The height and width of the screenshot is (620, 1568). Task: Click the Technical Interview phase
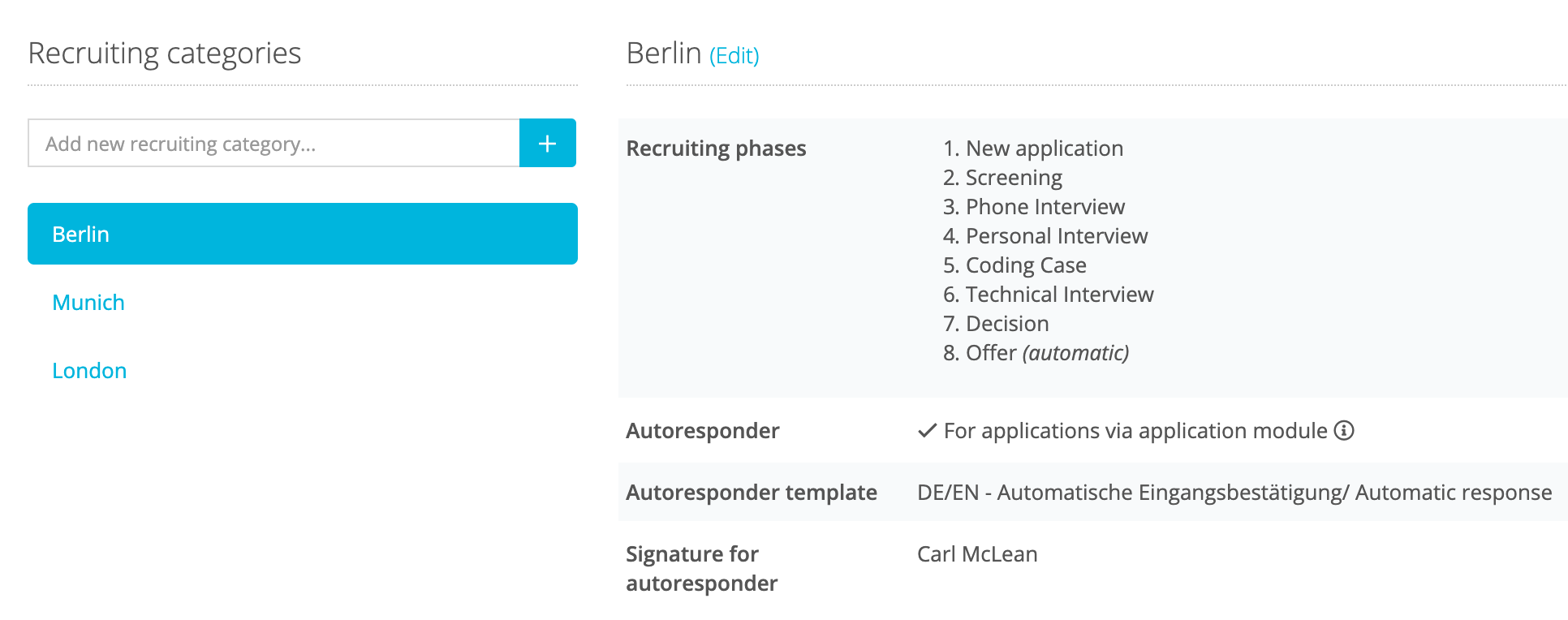pyautogui.click(x=1049, y=295)
